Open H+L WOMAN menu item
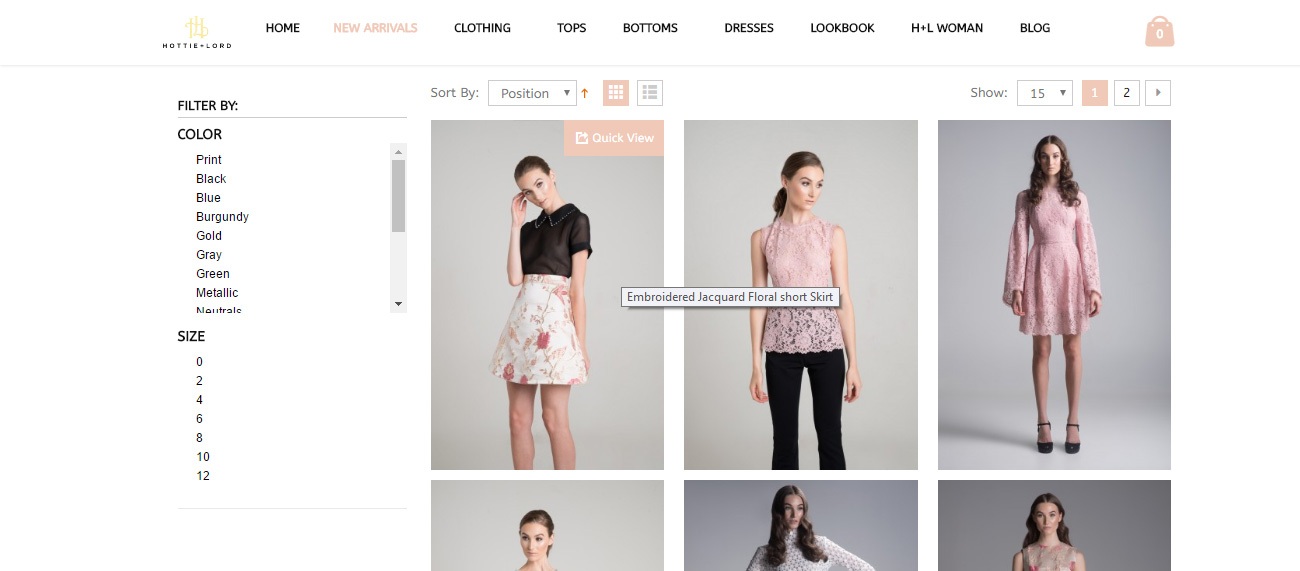 coord(947,28)
